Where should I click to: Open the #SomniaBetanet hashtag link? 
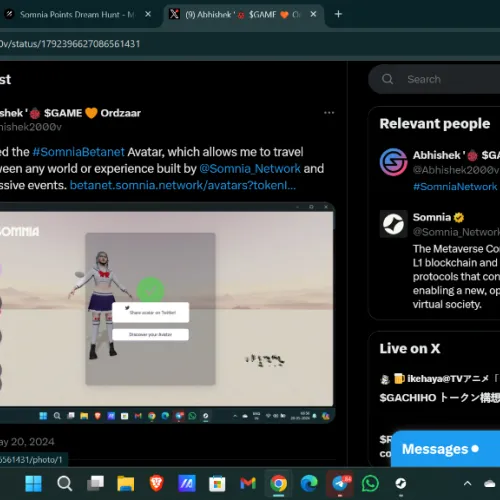[x=79, y=152]
